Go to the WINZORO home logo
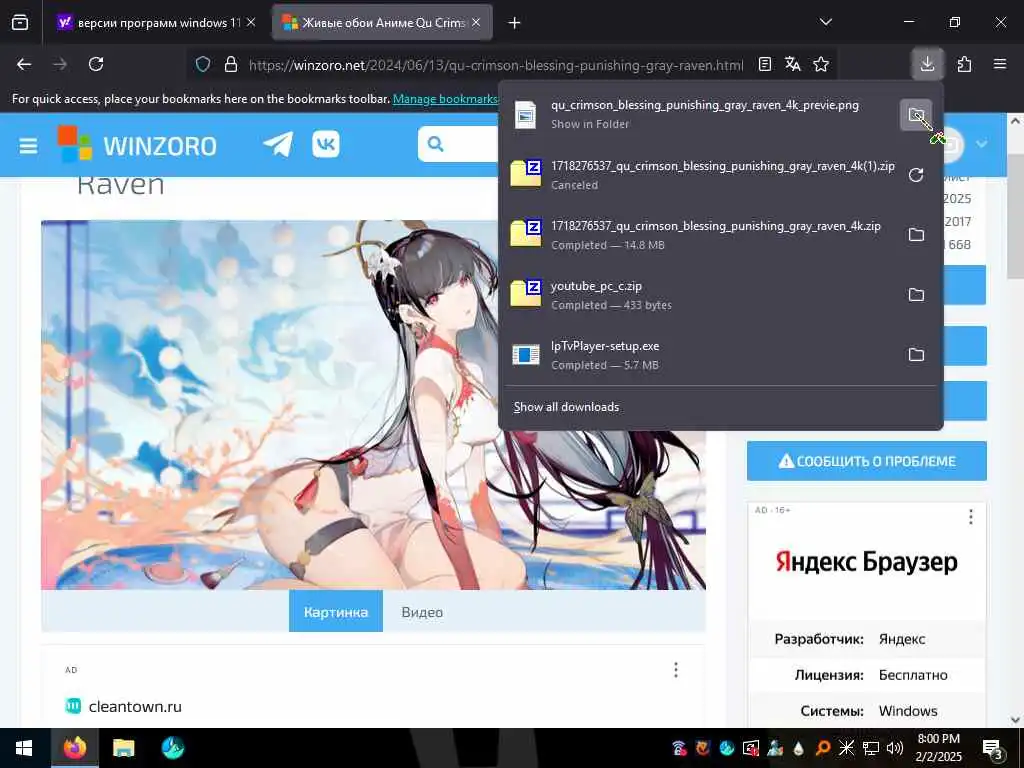Viewport: 1024px width, 768px height. point(137,144)
